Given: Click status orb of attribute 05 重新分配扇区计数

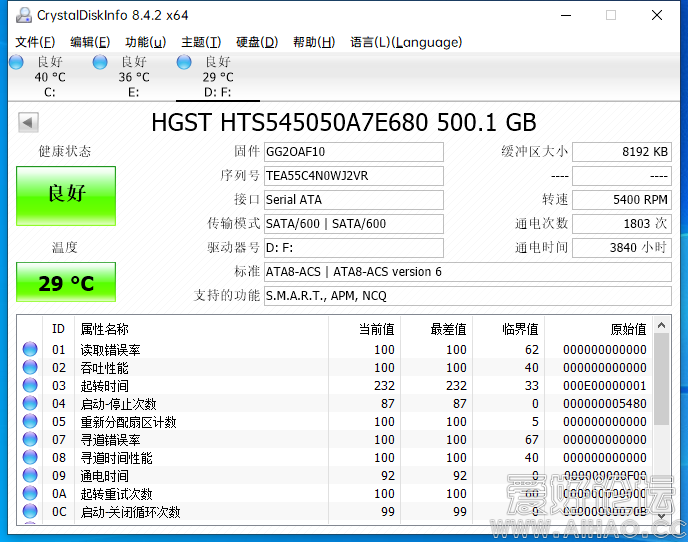Looking at the screenshot, I should (30, 421).
